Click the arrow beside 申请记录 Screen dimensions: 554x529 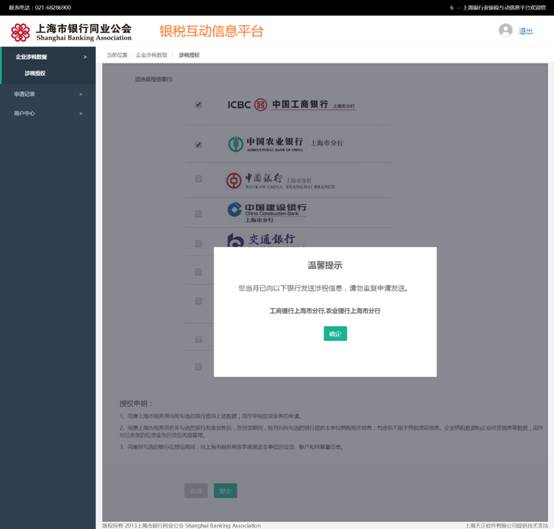coord(81,94)
